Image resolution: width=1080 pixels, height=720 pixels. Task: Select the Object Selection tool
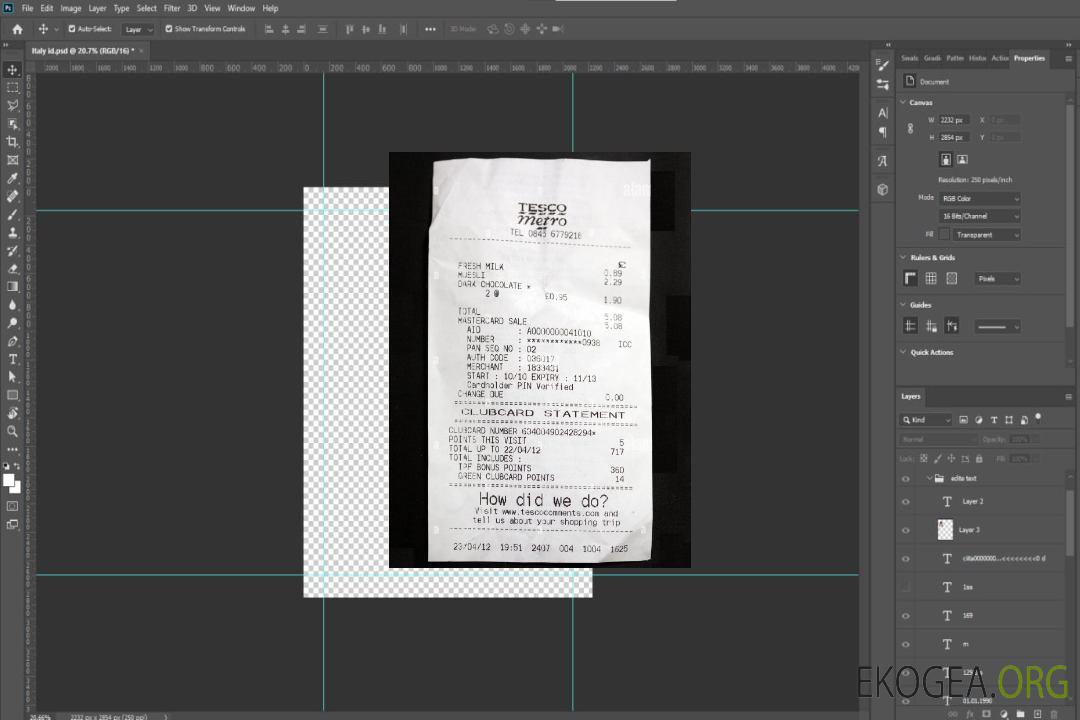pos(12,124)
